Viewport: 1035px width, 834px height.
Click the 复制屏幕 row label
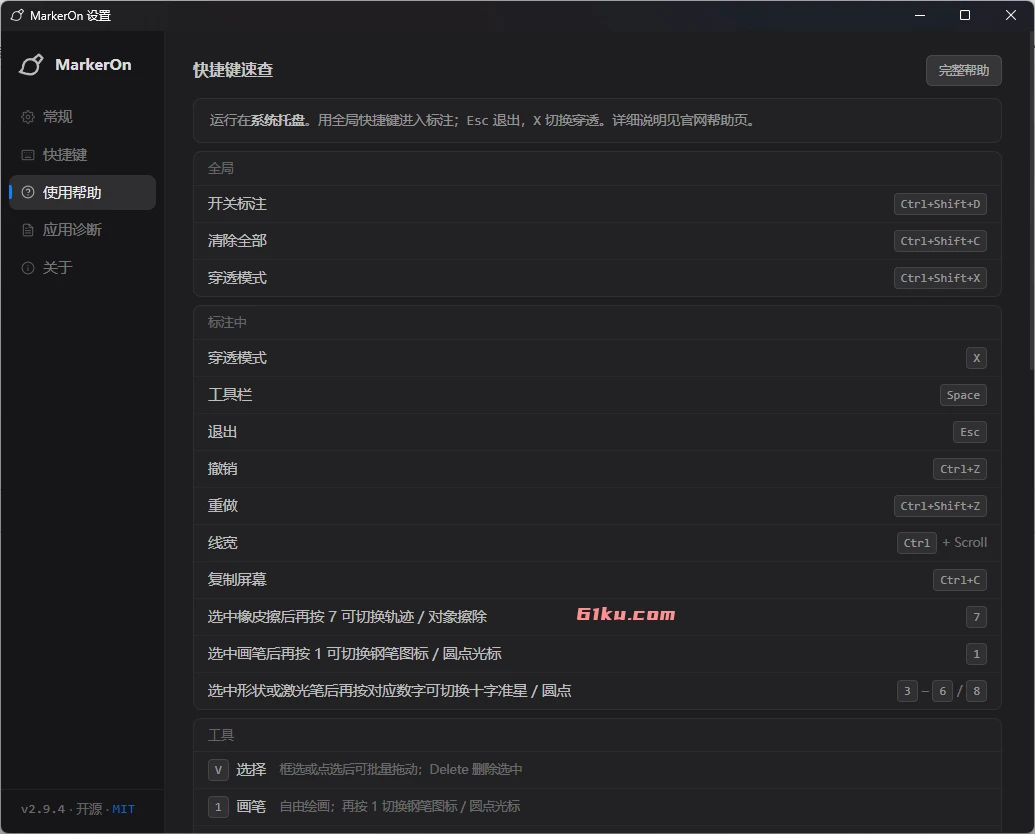click(x=237, y=580)
